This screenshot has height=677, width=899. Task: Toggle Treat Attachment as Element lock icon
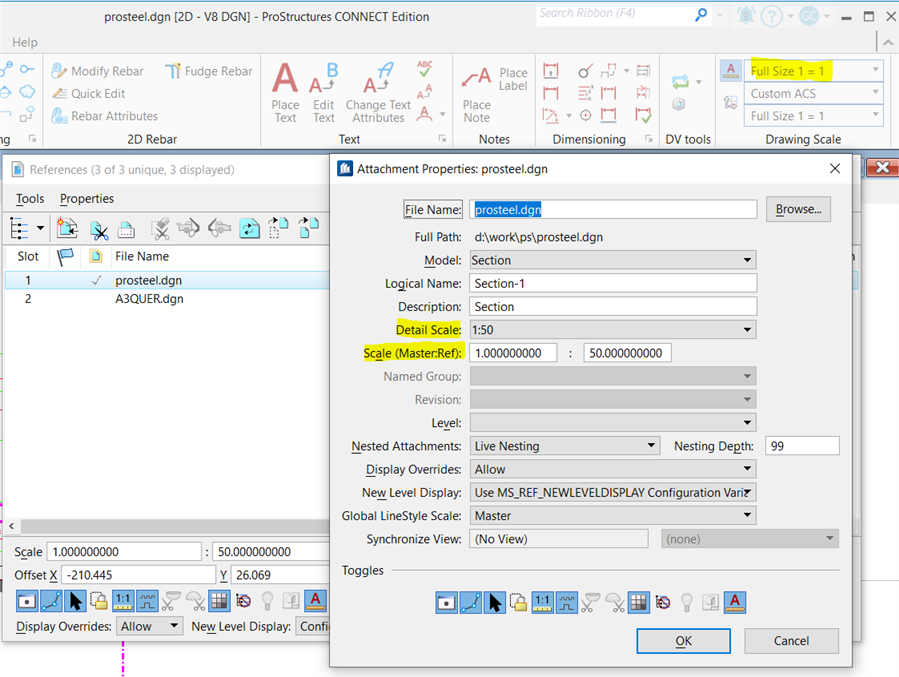518,602
